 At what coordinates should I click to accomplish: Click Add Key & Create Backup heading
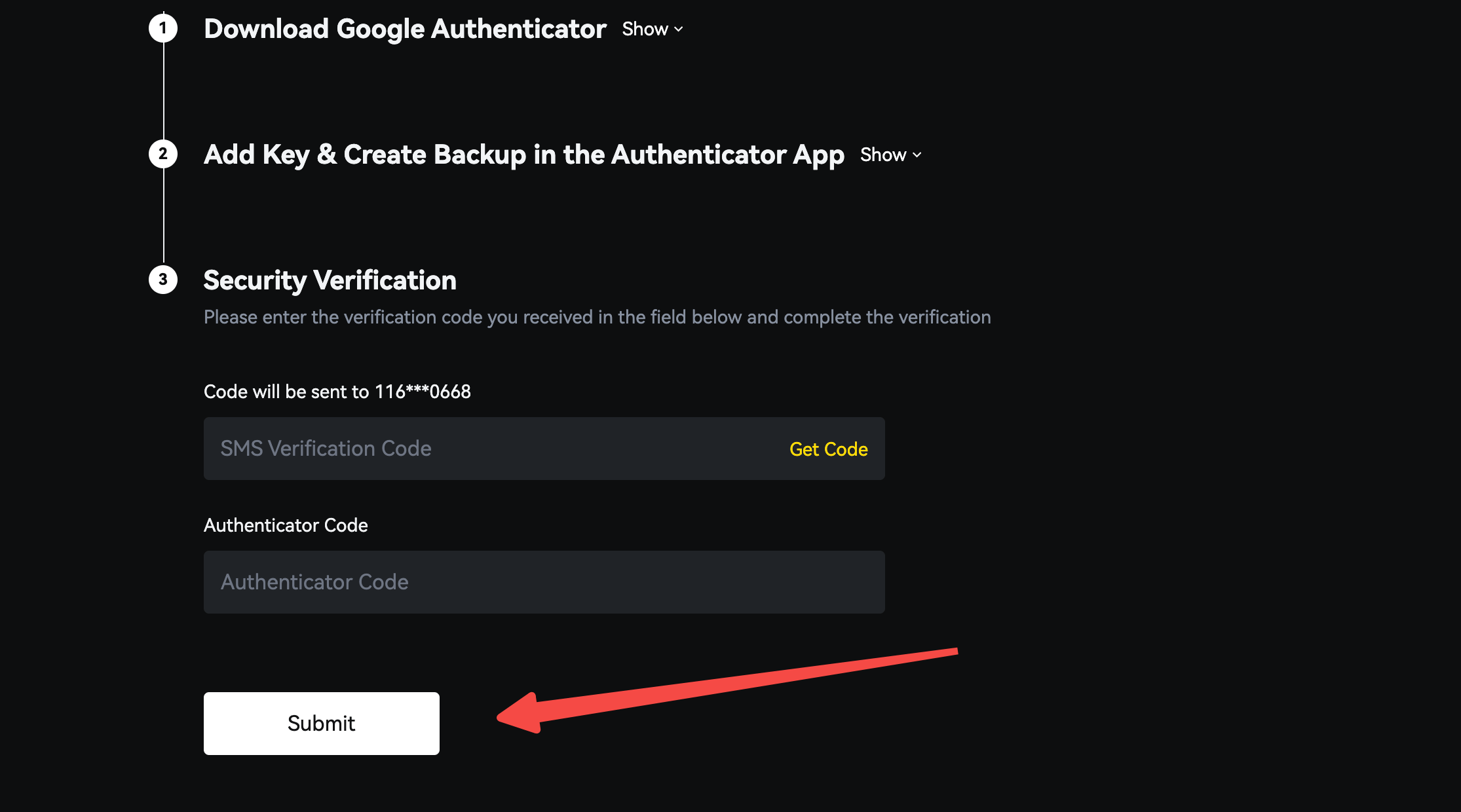pos(523,155)
